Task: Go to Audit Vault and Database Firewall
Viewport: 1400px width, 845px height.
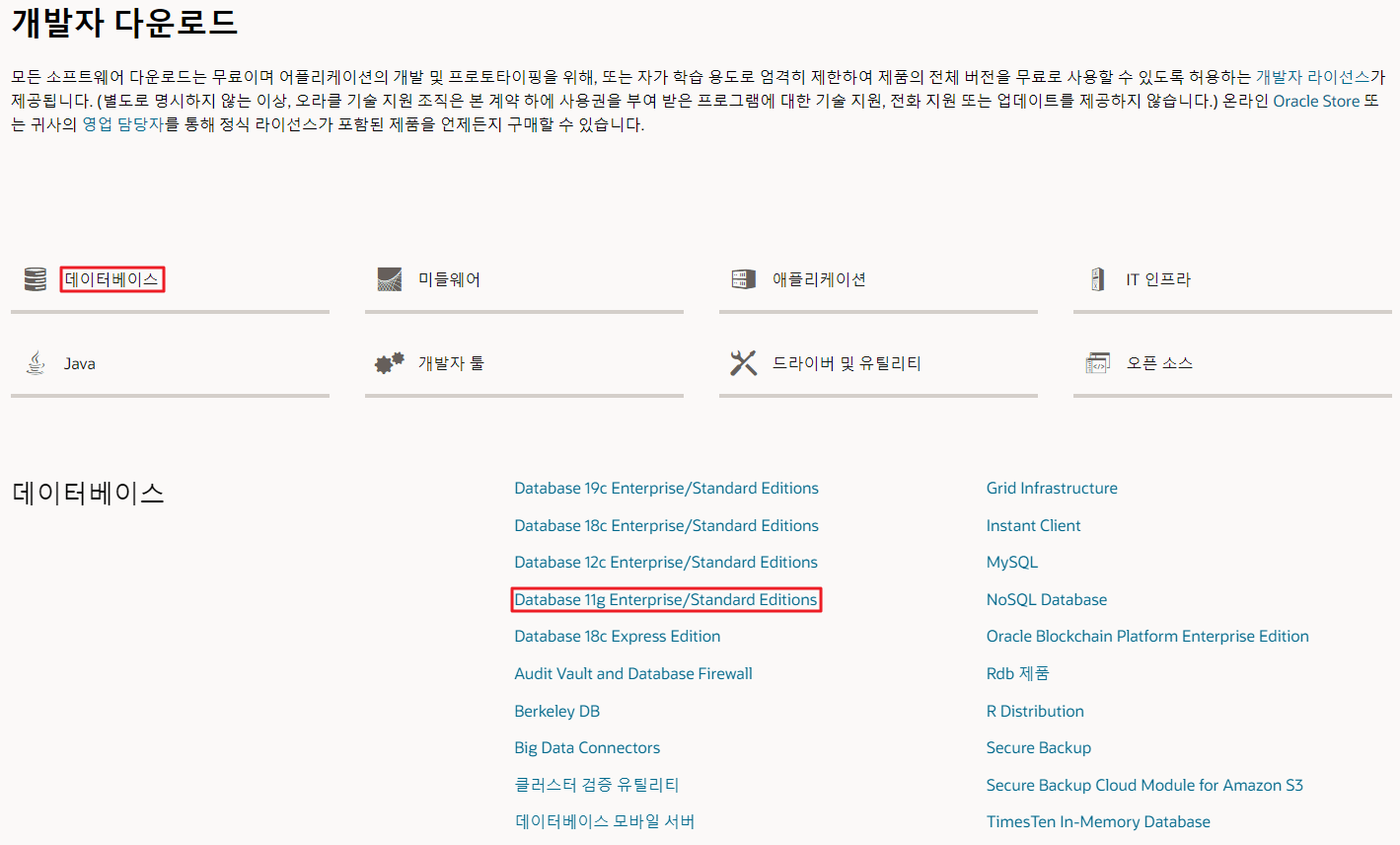Action: (633, 674)
